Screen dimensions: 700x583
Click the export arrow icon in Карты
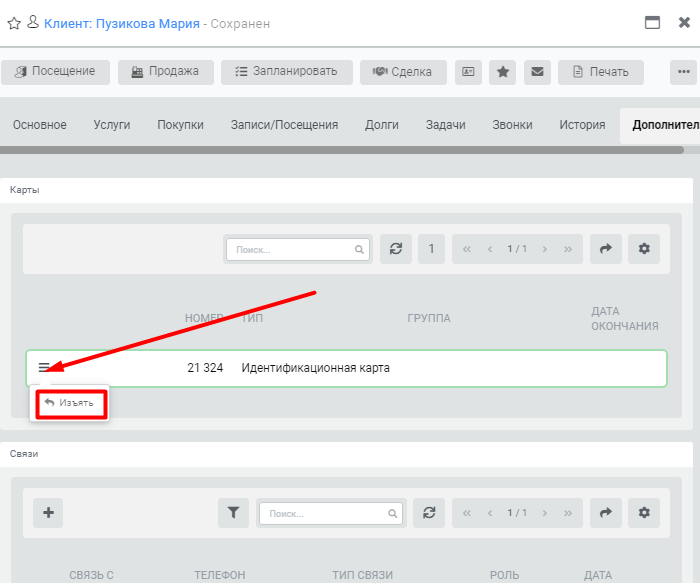click(606, 249)
